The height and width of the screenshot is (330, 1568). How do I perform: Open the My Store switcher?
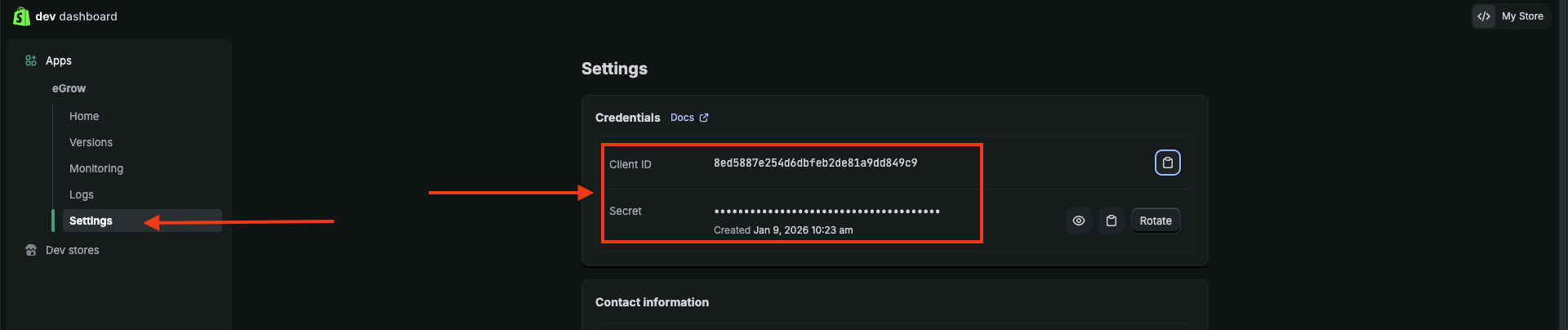click(x=1522, y=16)
